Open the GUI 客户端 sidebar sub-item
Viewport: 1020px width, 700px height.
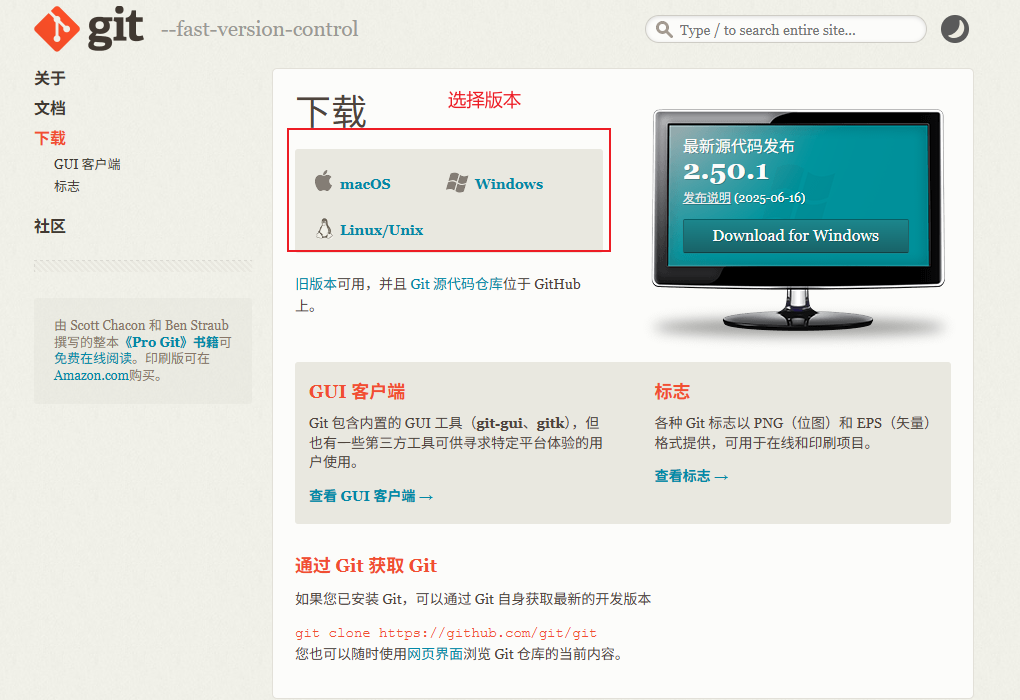coord(87,165)
